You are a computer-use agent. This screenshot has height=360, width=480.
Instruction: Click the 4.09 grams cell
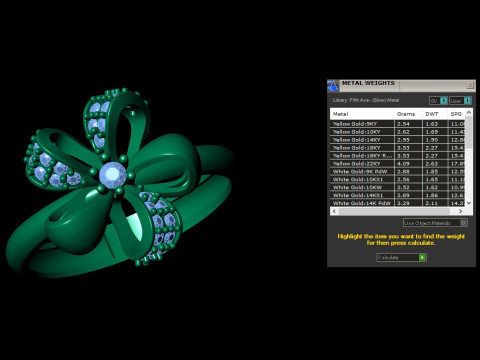pos(408,164)
